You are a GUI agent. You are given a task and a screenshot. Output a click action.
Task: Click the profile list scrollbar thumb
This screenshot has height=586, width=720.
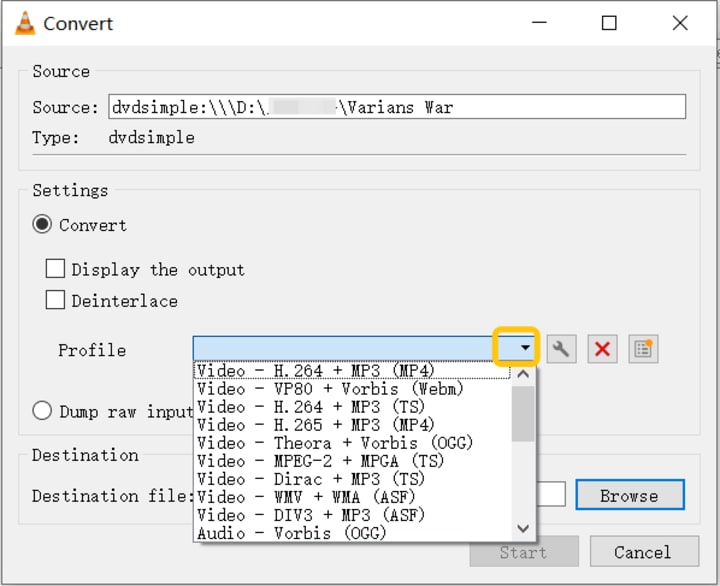pos(523,414)
